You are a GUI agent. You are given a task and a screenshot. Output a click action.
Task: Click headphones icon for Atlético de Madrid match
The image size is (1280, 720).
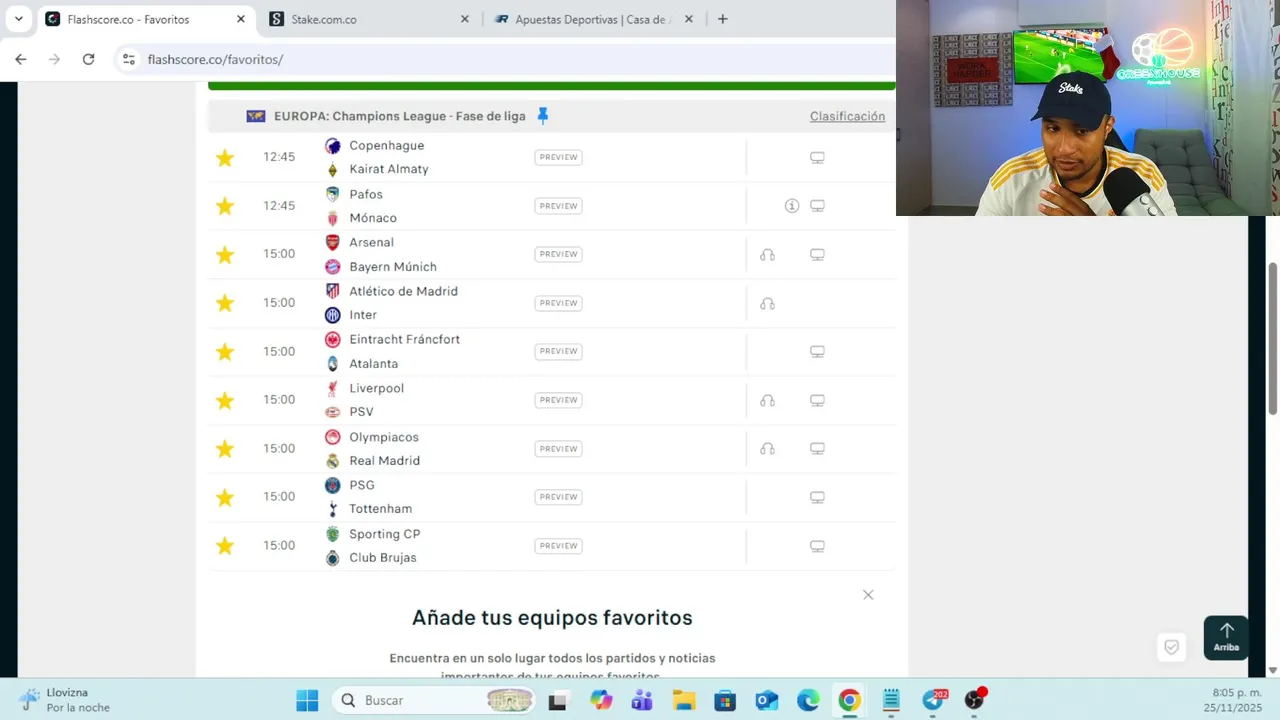[x=767, y=304]
